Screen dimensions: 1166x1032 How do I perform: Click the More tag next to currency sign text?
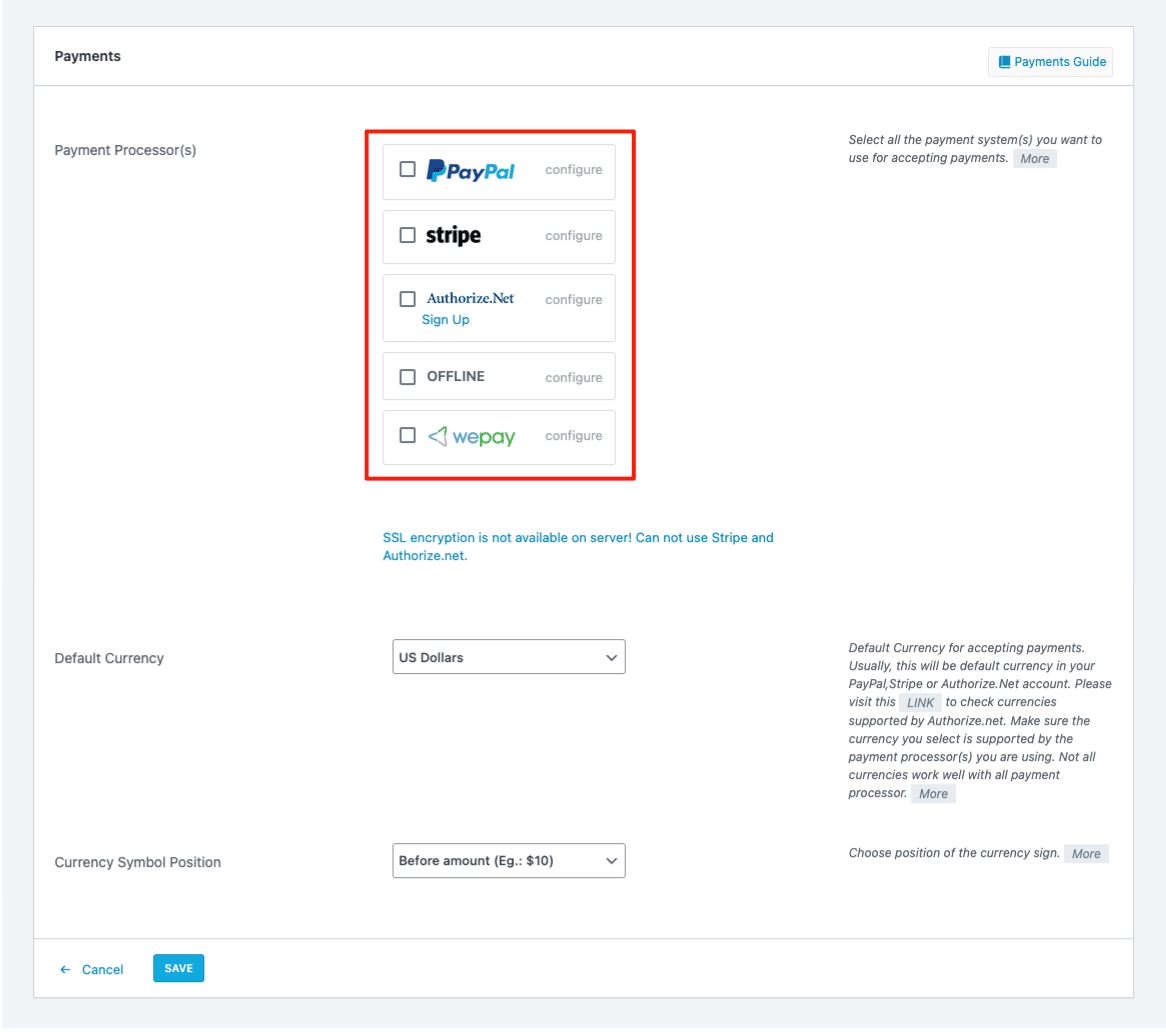(1086, 853)
